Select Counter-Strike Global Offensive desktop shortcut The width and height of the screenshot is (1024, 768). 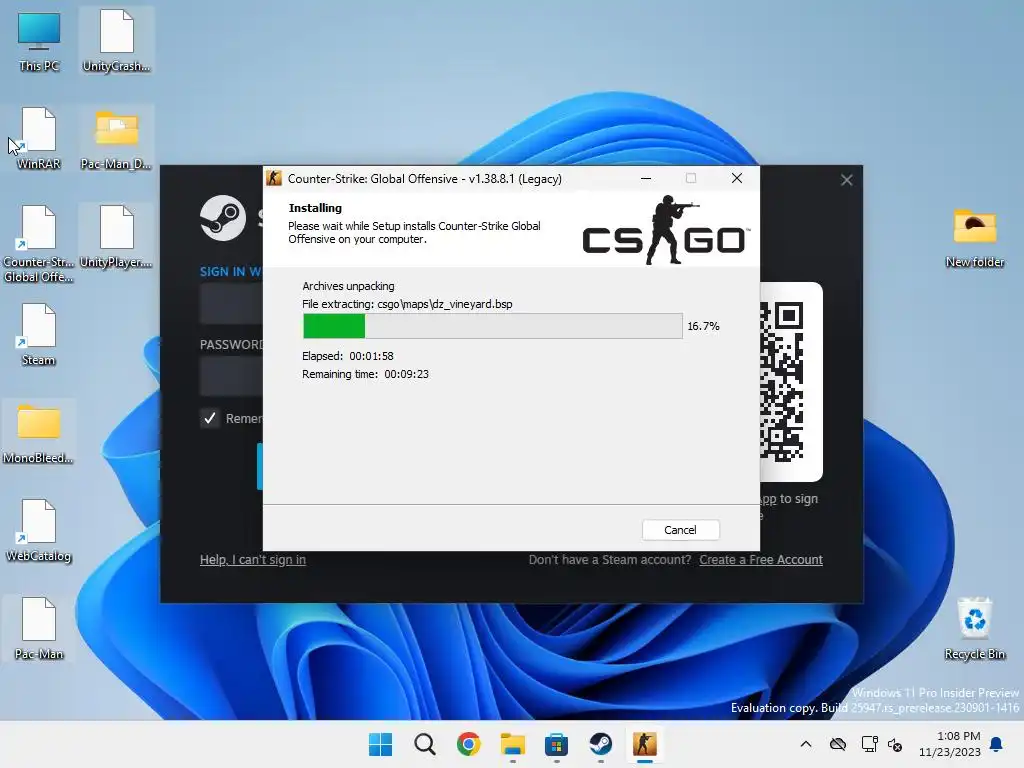[39, 244]
